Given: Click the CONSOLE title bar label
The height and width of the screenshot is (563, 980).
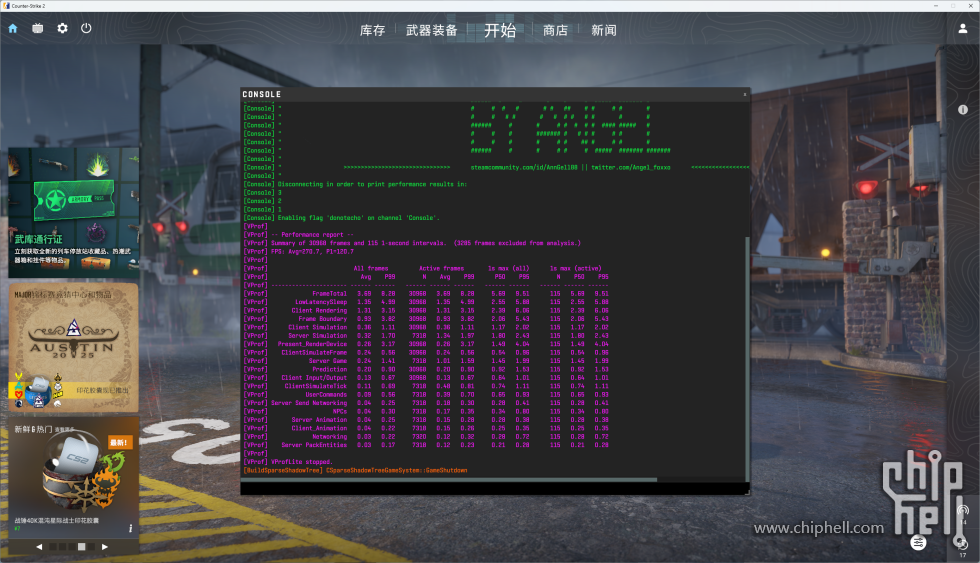Looking at the screenshot, I should click(261, 94).
